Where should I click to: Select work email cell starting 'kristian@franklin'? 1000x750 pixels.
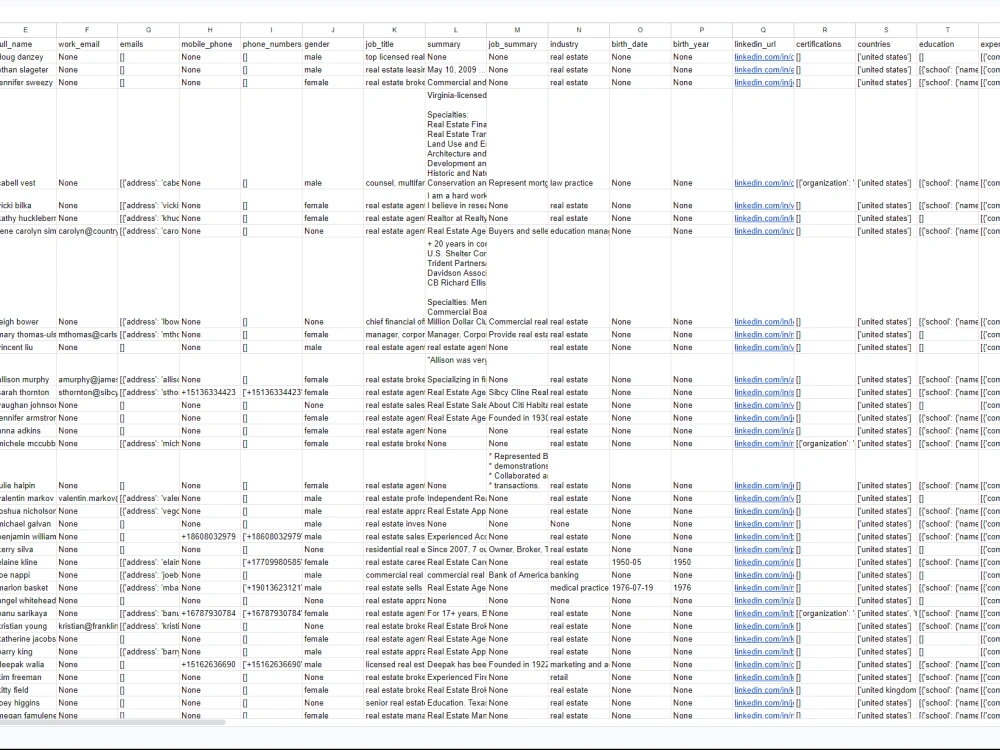[x=87, y=626]
